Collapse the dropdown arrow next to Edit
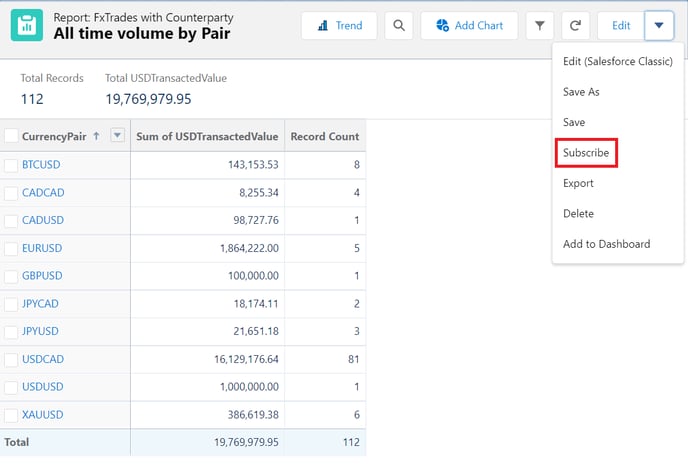688x465 pixels. (659, 26)
